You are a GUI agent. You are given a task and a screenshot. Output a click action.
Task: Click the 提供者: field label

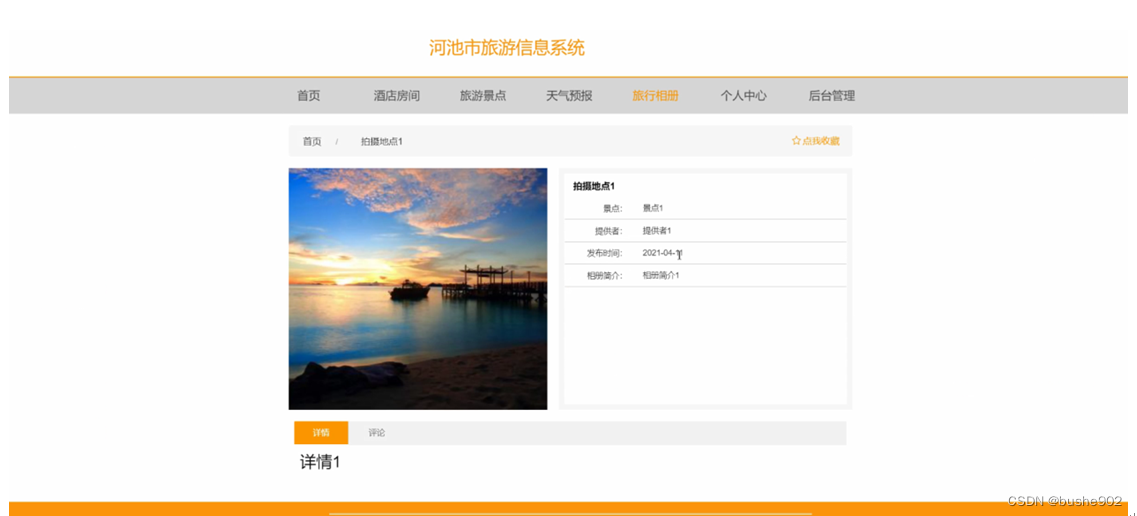pyautogui.click(x=608, y=231)
